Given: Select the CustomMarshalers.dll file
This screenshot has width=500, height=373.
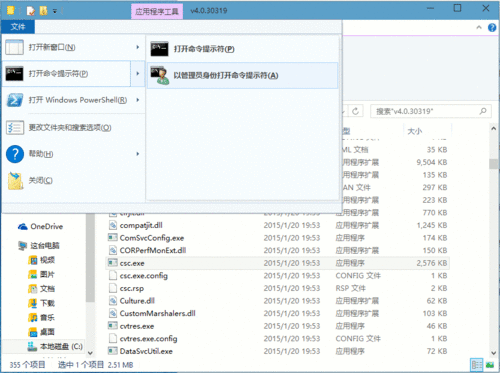Looking at the screenshot, I should click(157, 313).
